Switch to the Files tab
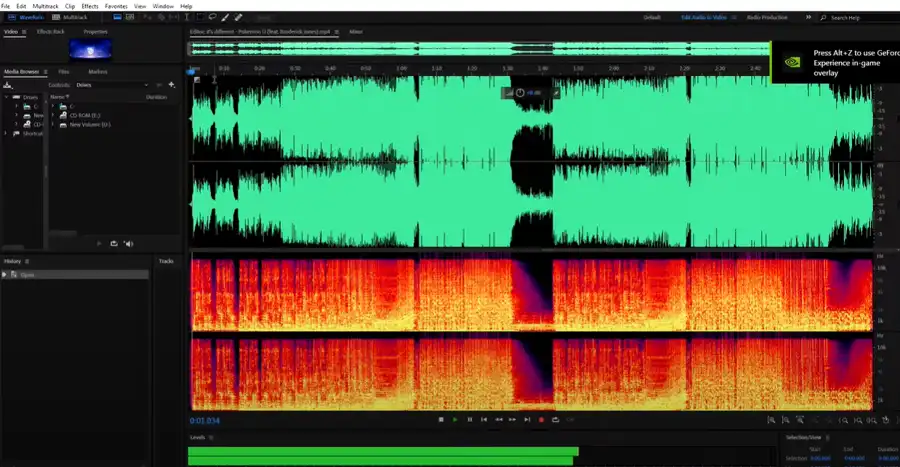This screenshot has height=467, width=900. point(64,72)
